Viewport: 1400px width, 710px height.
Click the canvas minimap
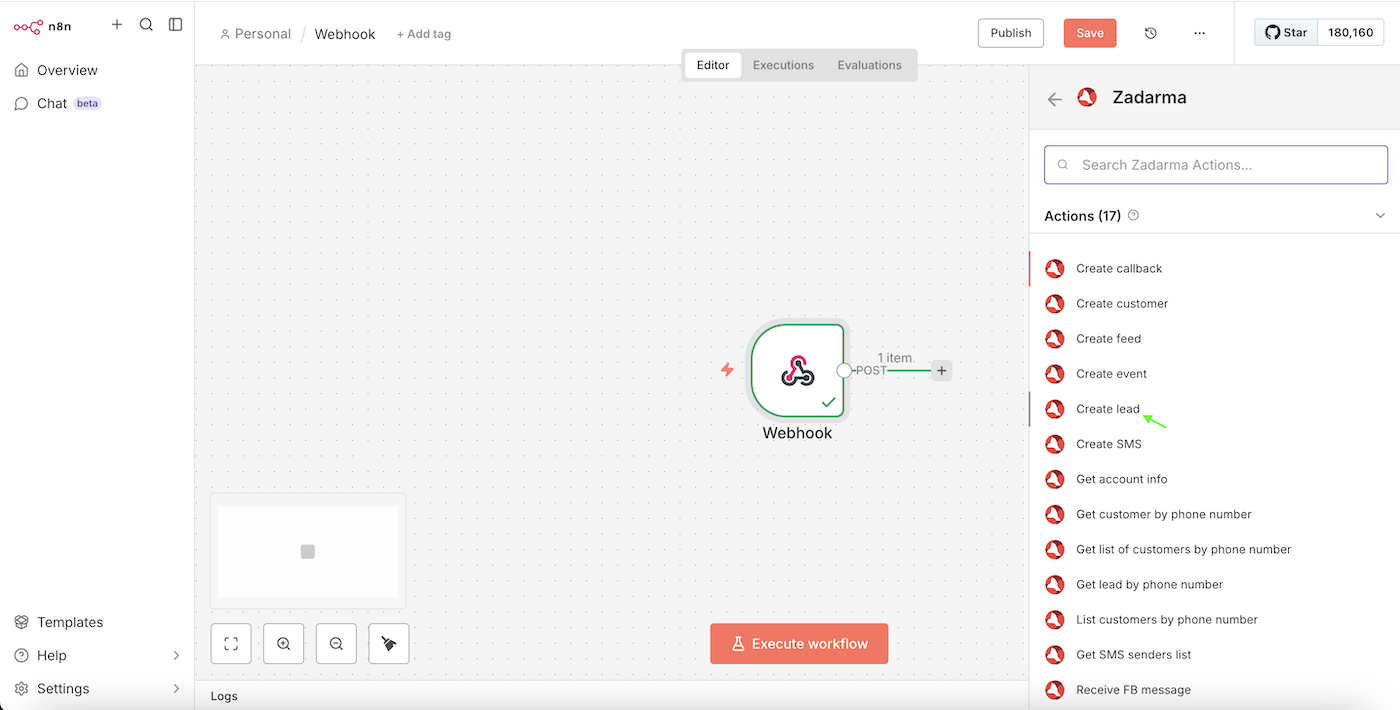308,551
